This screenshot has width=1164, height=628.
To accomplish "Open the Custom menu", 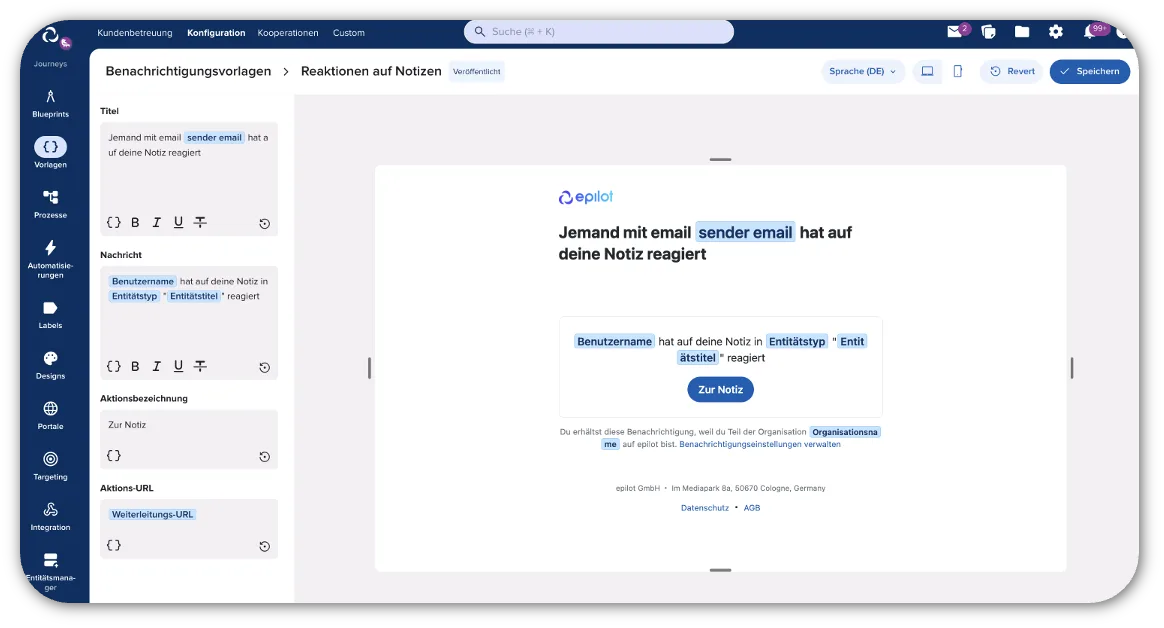I will [x=349, y=33].
